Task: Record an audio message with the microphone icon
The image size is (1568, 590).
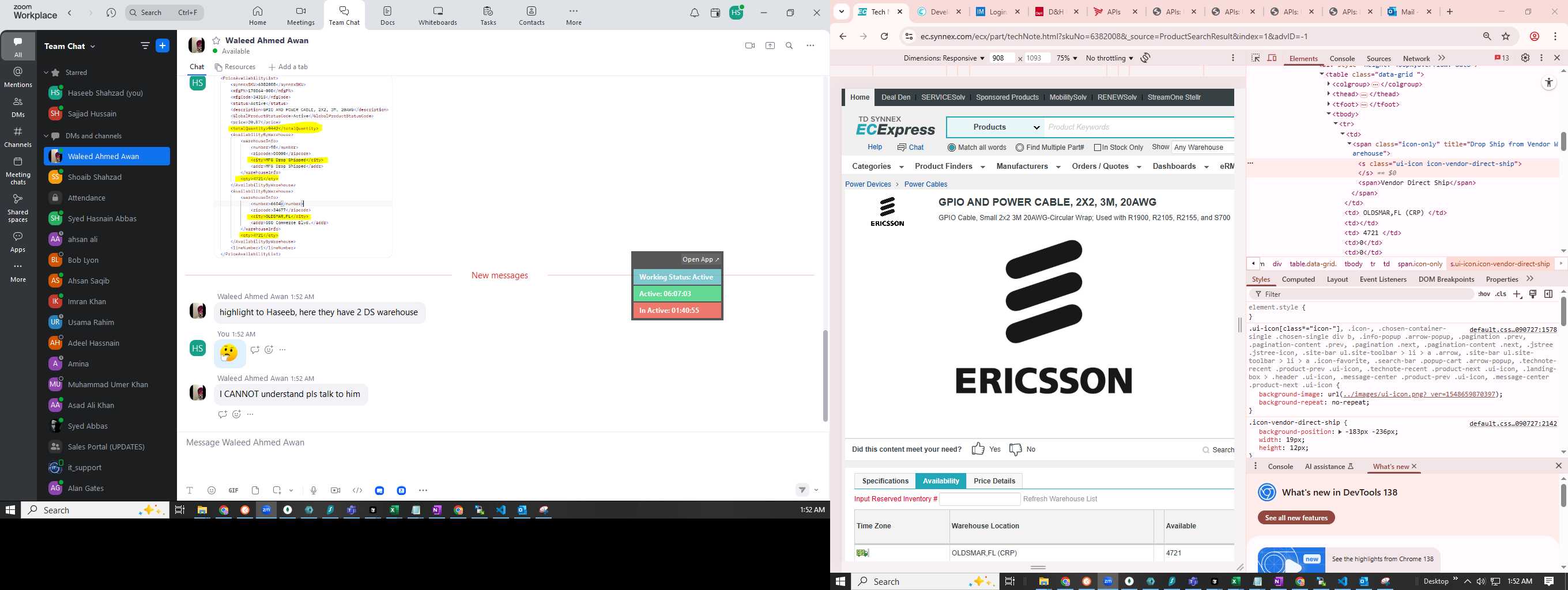Action: pos(314,490)
